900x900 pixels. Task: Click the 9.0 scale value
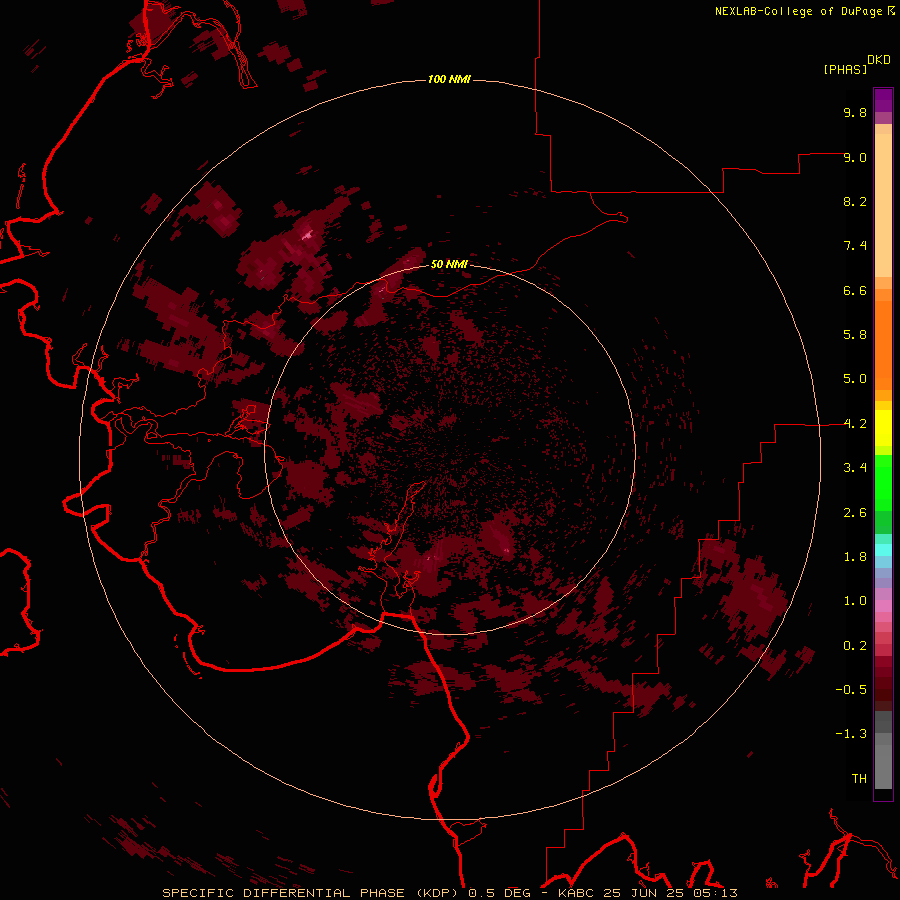(855, 157)
